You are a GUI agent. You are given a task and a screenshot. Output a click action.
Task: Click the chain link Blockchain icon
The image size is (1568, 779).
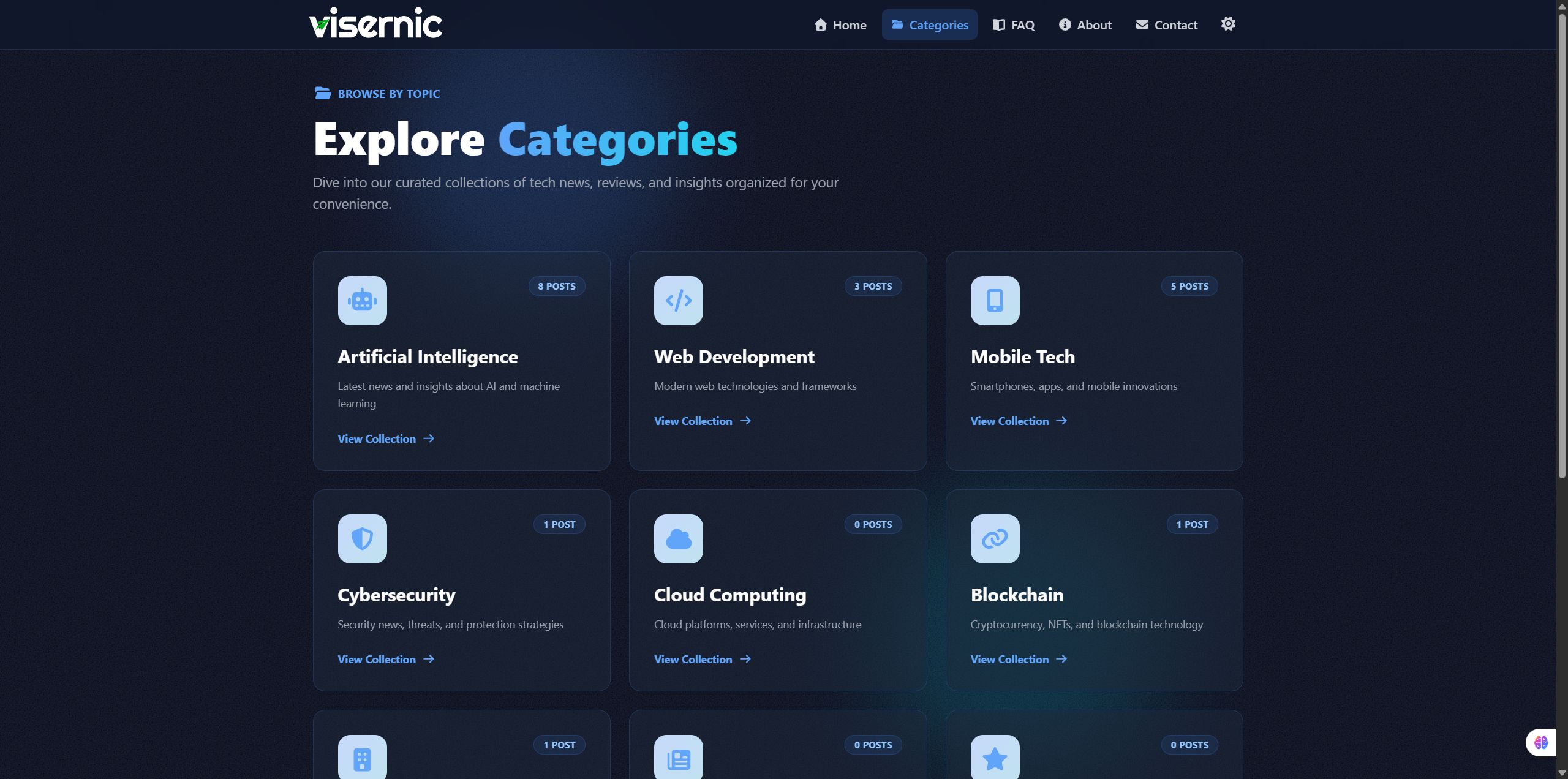tap(995, 538)
